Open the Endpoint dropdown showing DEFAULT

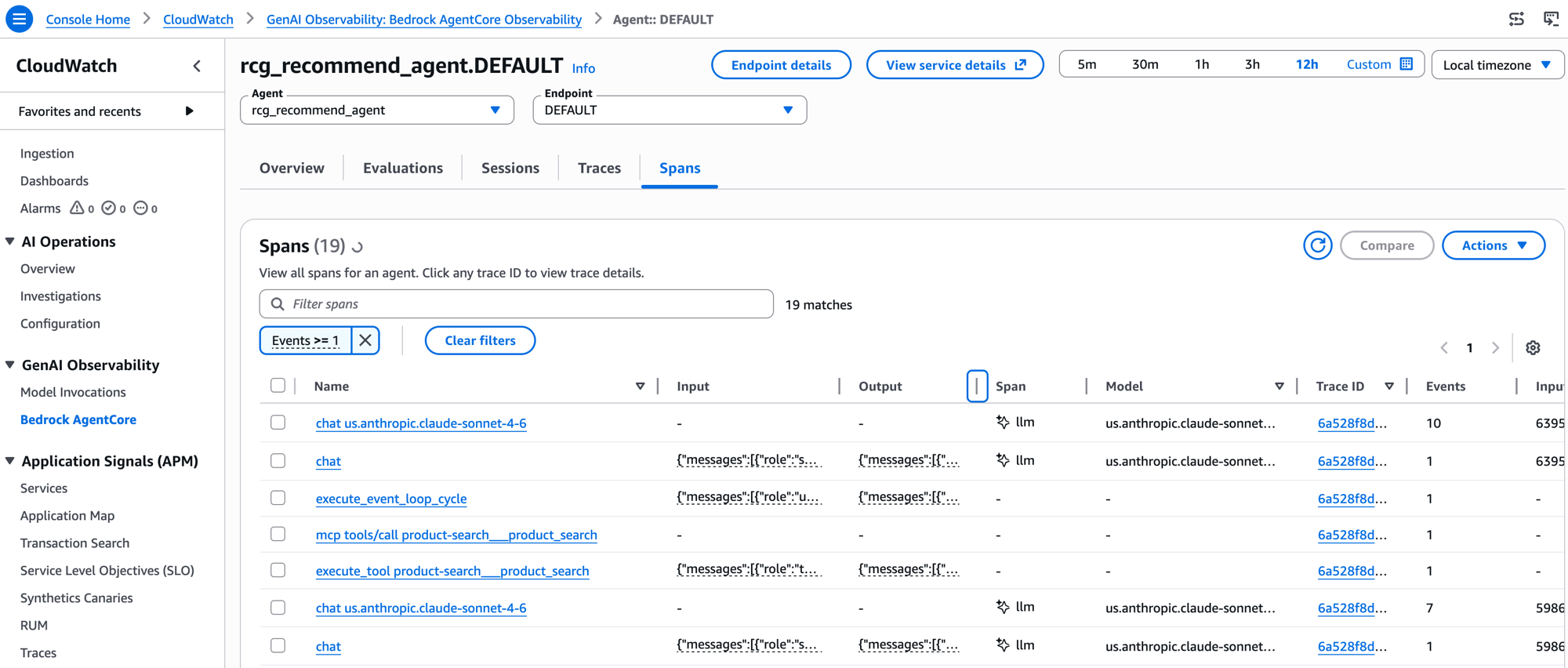click(670, 110)
